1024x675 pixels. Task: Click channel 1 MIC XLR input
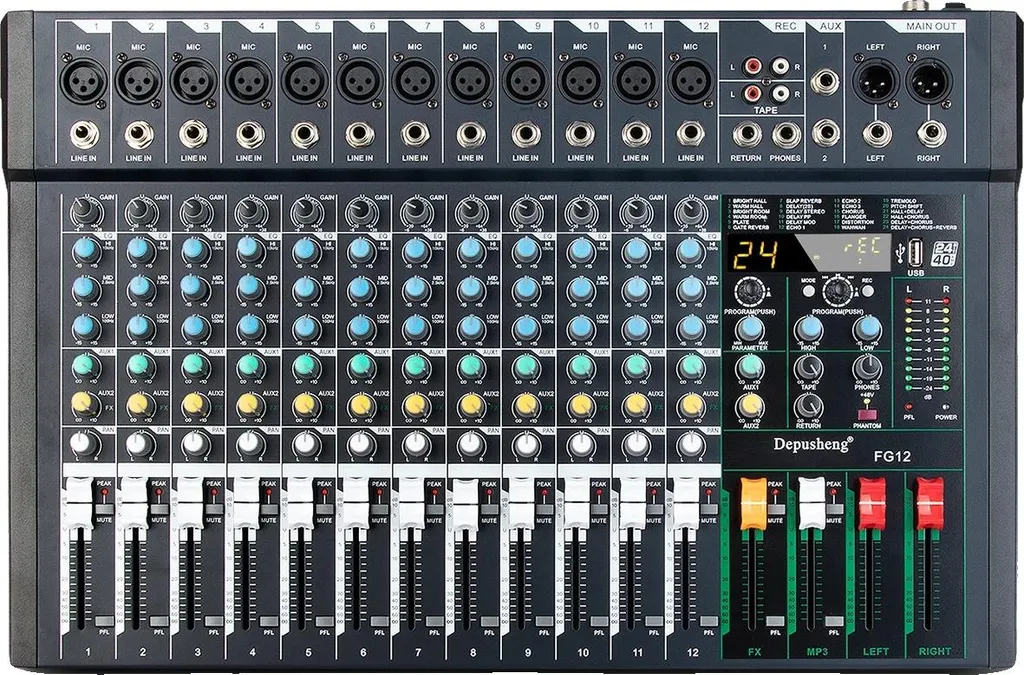(x=84, y=82)
